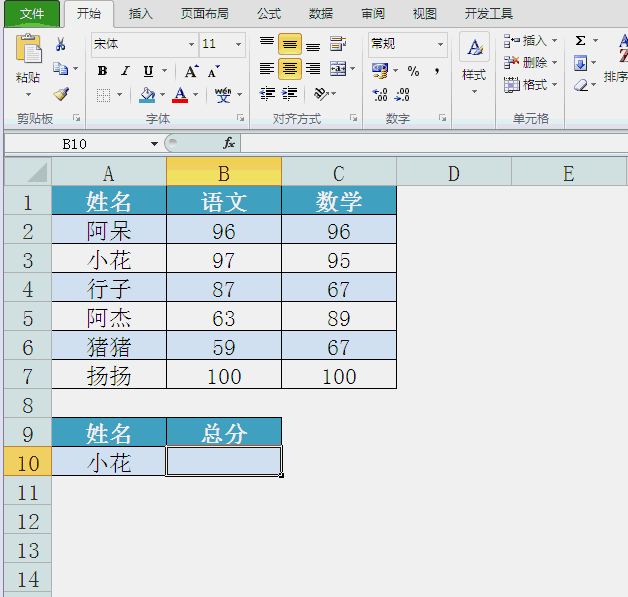Open the font name dropdown
This screenshot has width=628, height=597.
pos(191,44)
